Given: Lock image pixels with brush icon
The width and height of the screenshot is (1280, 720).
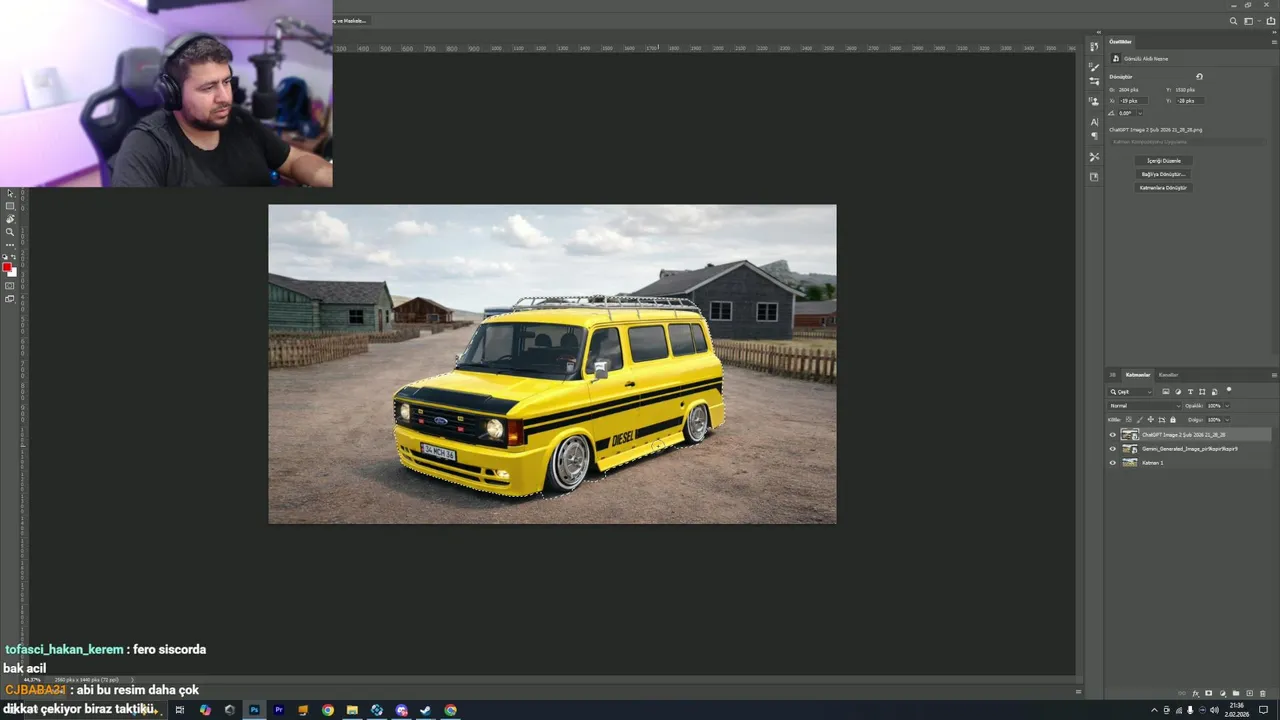Looking at the screenshot, I should coord(1139,420).
